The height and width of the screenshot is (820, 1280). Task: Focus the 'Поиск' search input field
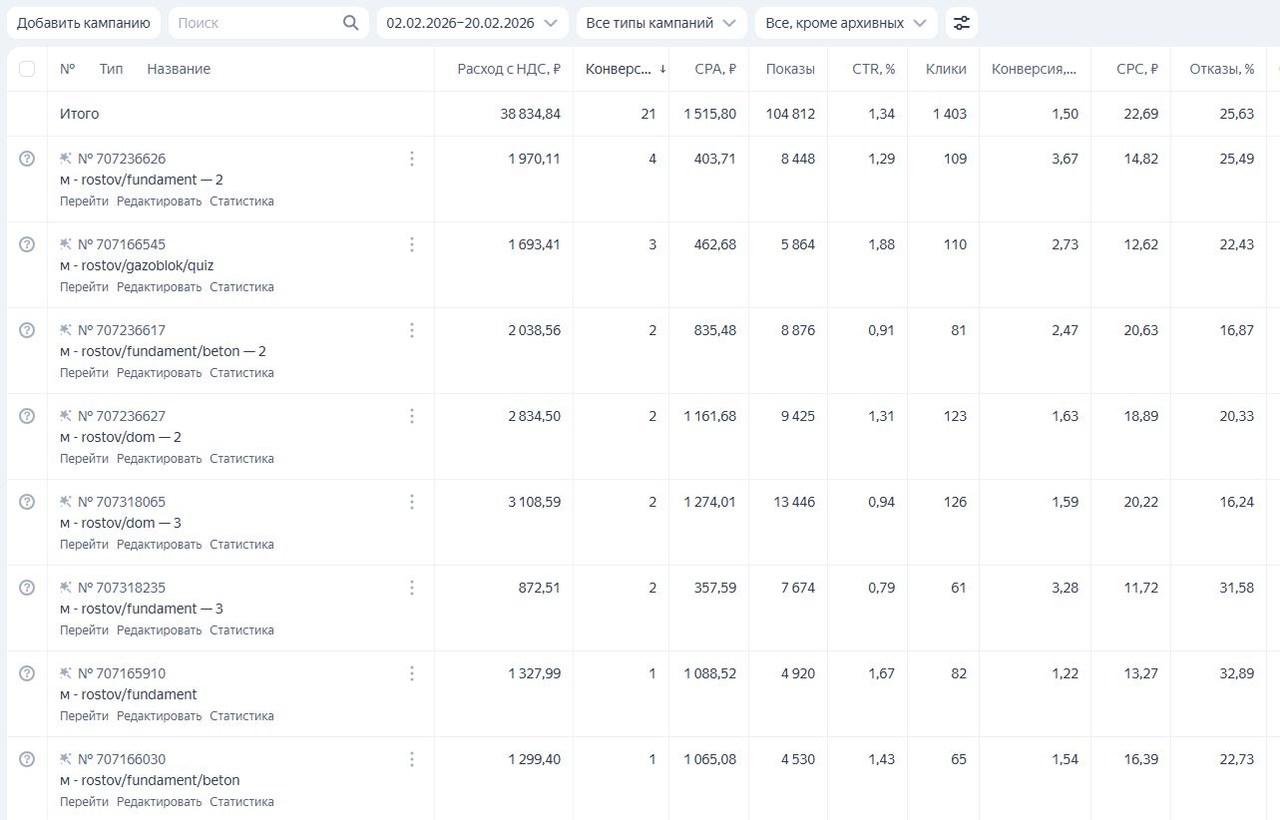point(255,23)
